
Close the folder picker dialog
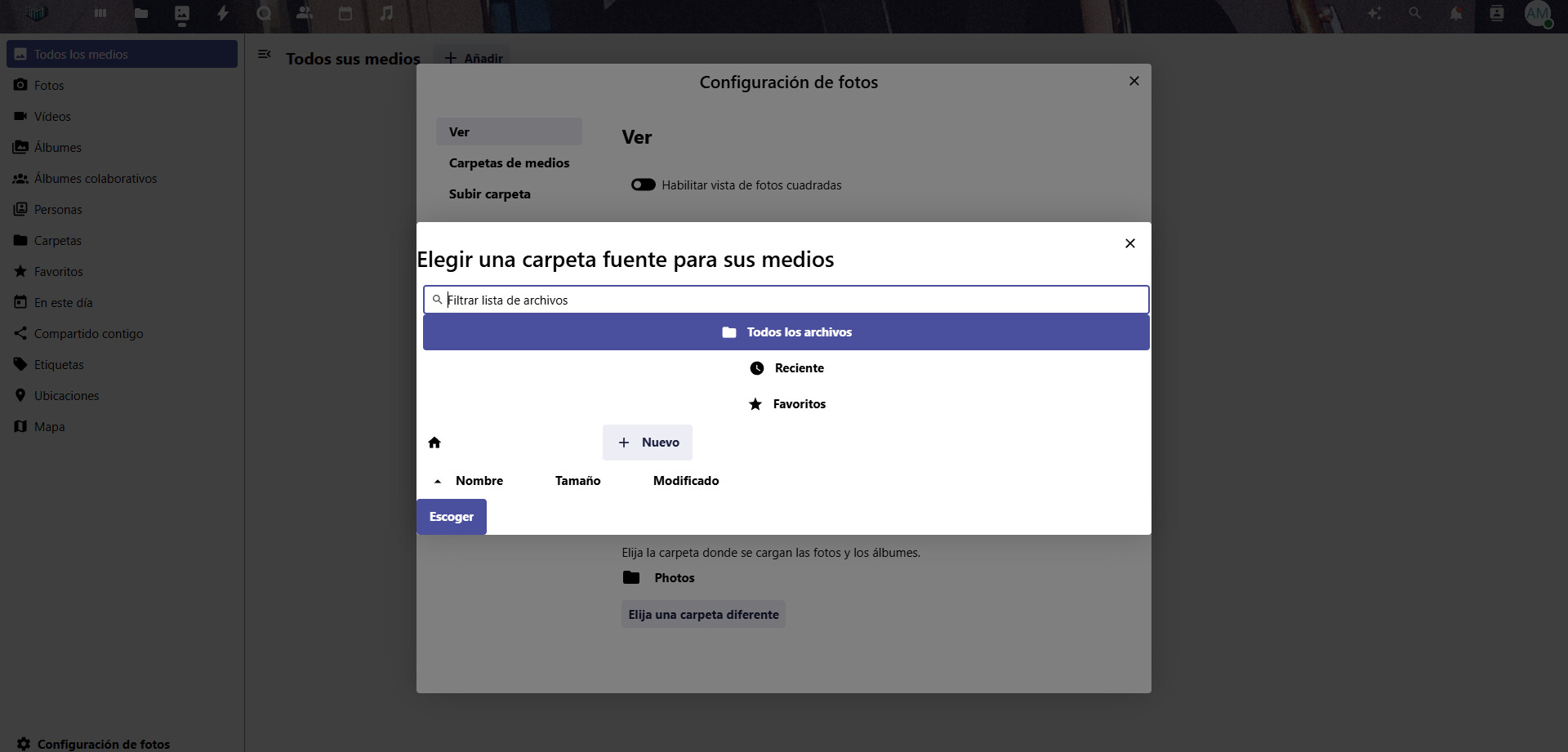click(1130, 243)
